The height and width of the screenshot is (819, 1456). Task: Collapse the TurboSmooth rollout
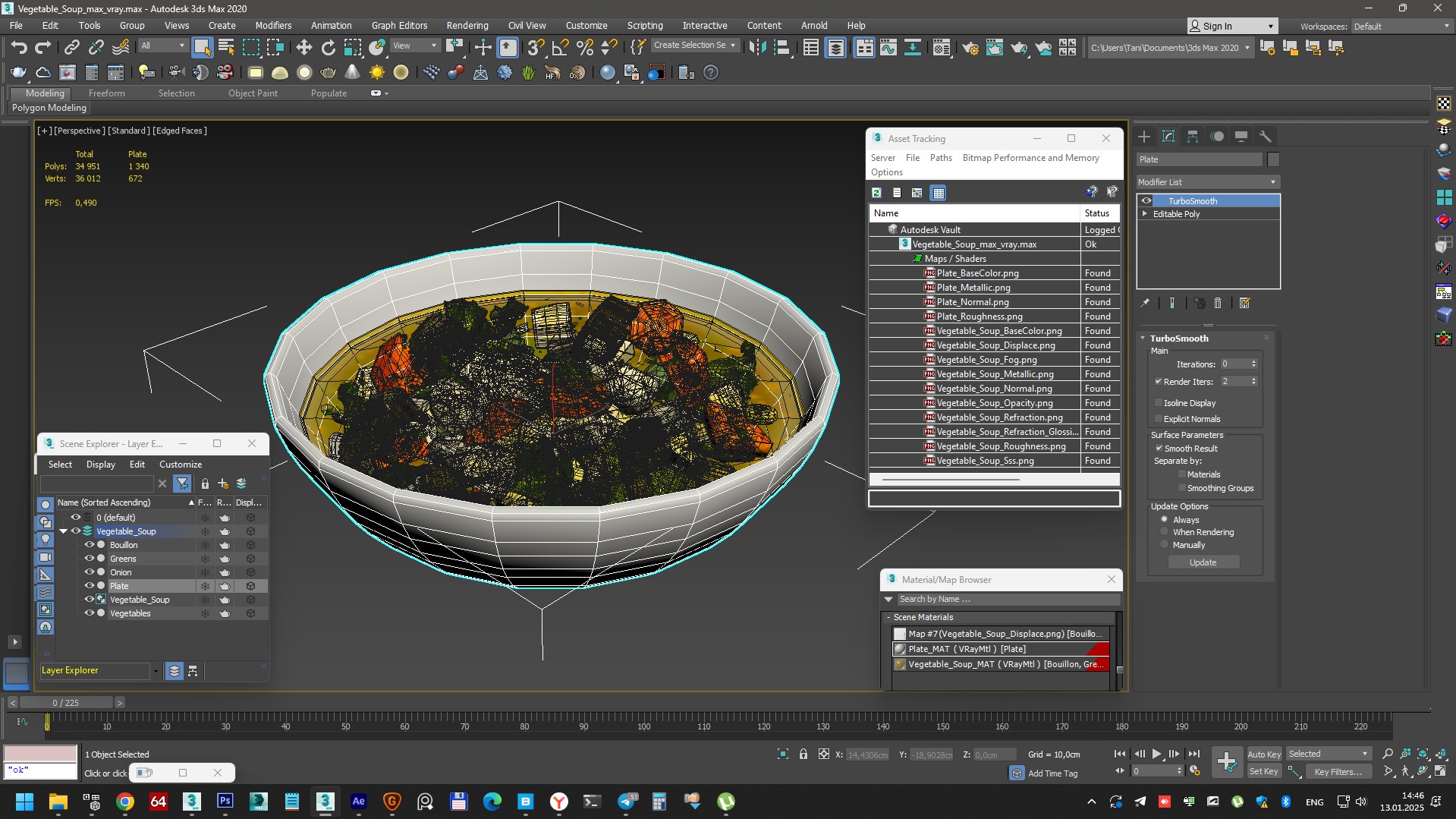tap(1143, 339)
